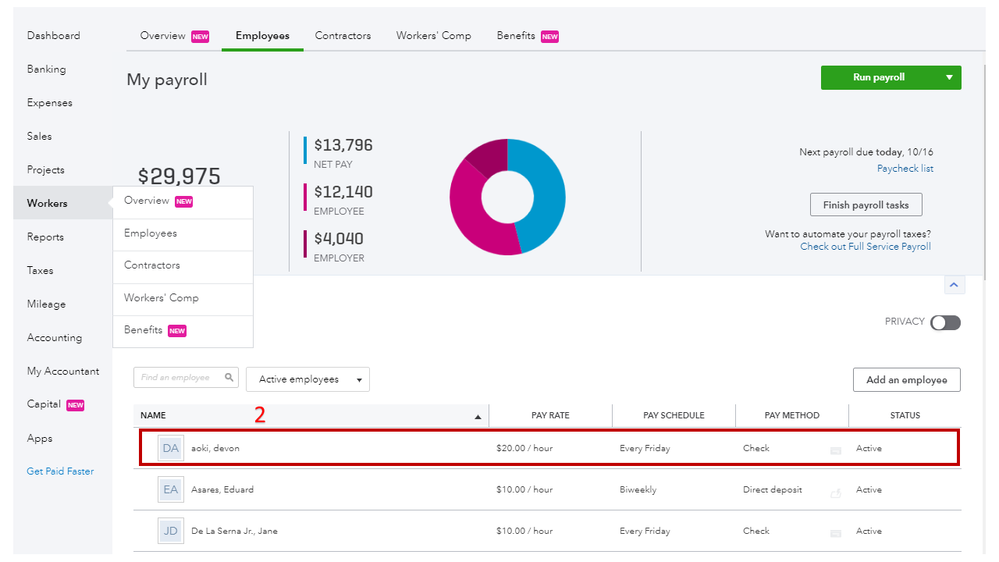Click the Add an employee button
This screenshot has width=999, height=562.
906,380
